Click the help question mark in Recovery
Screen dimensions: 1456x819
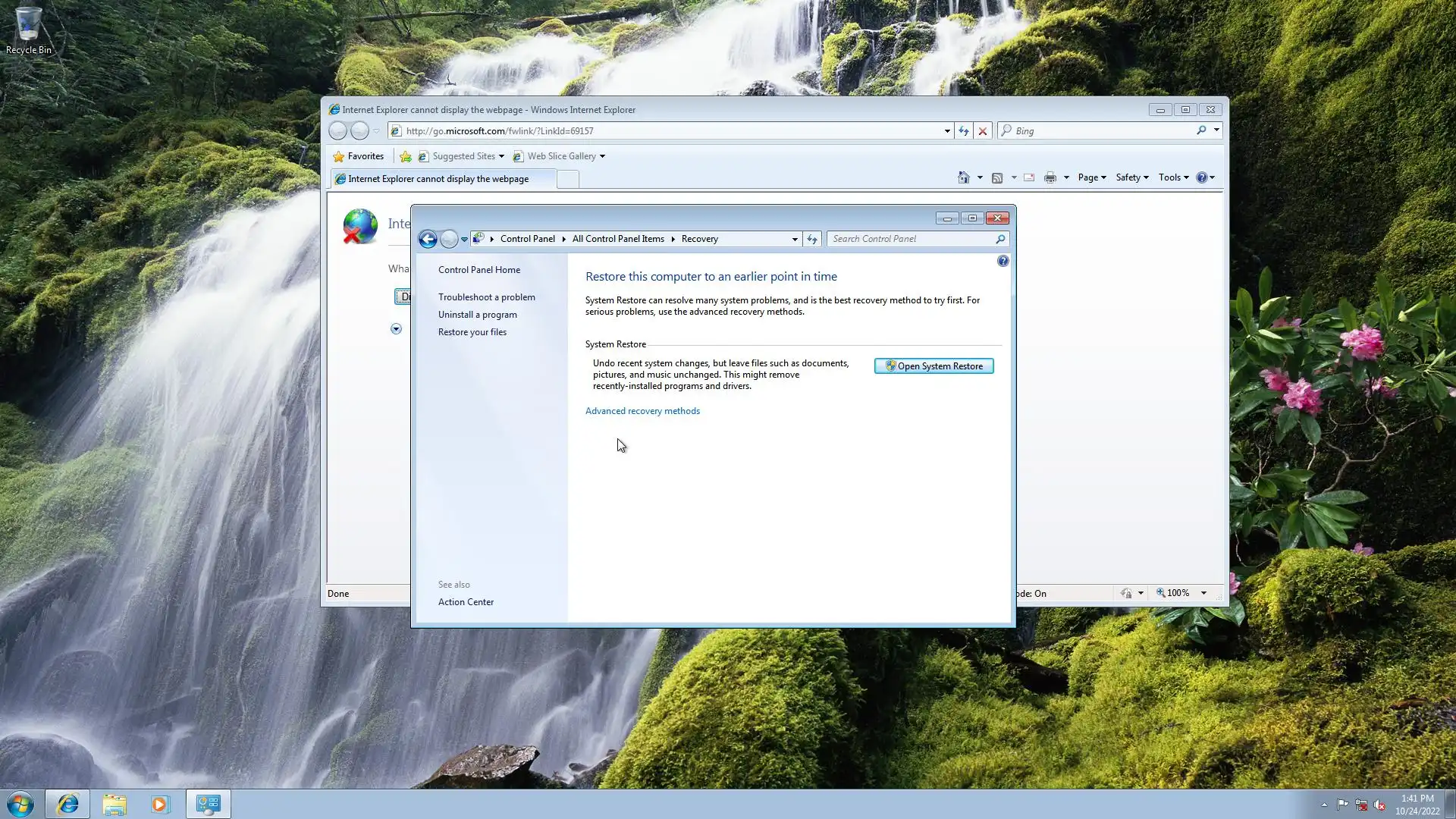(1003, 262)
